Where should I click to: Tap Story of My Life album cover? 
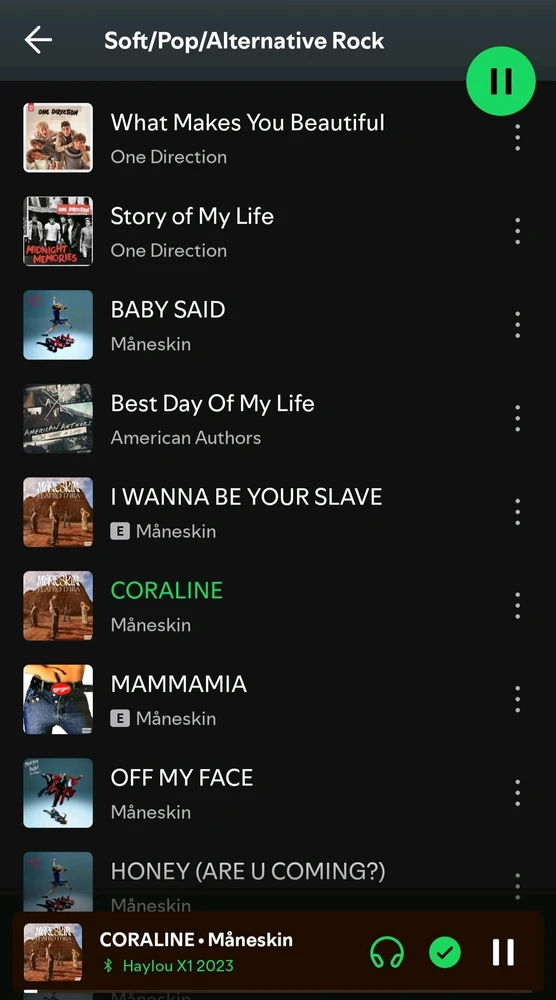(x=58, y=231)
